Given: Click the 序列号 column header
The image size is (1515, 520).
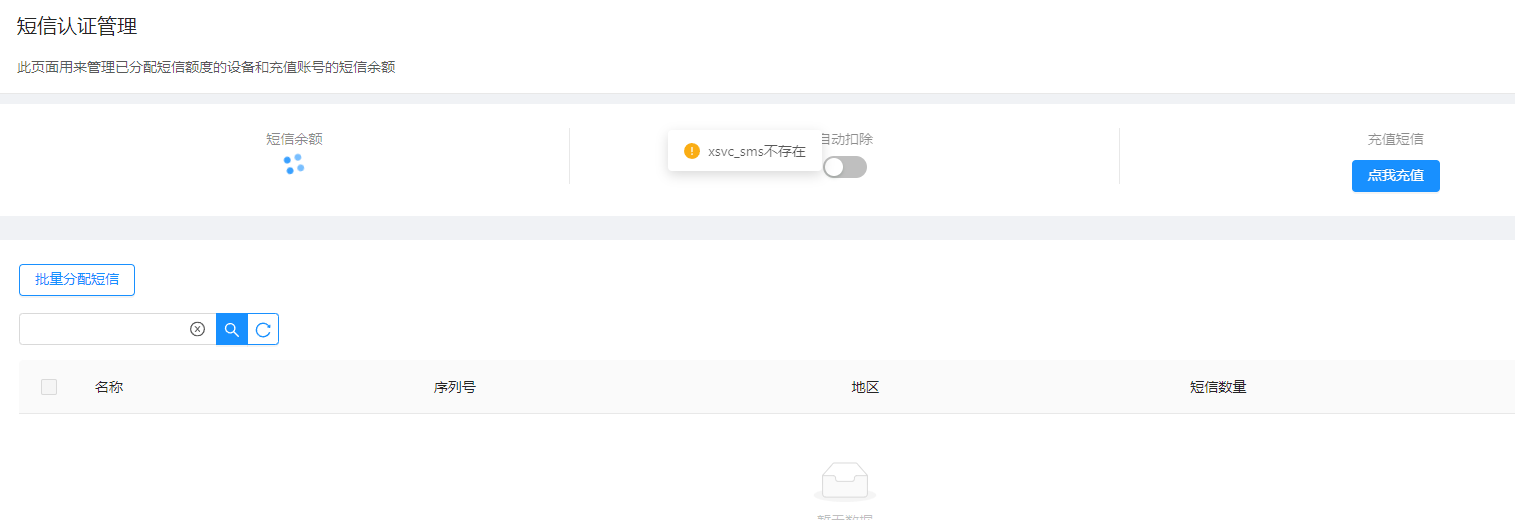Looking at the screenshot, I should (x=454, y=387).
